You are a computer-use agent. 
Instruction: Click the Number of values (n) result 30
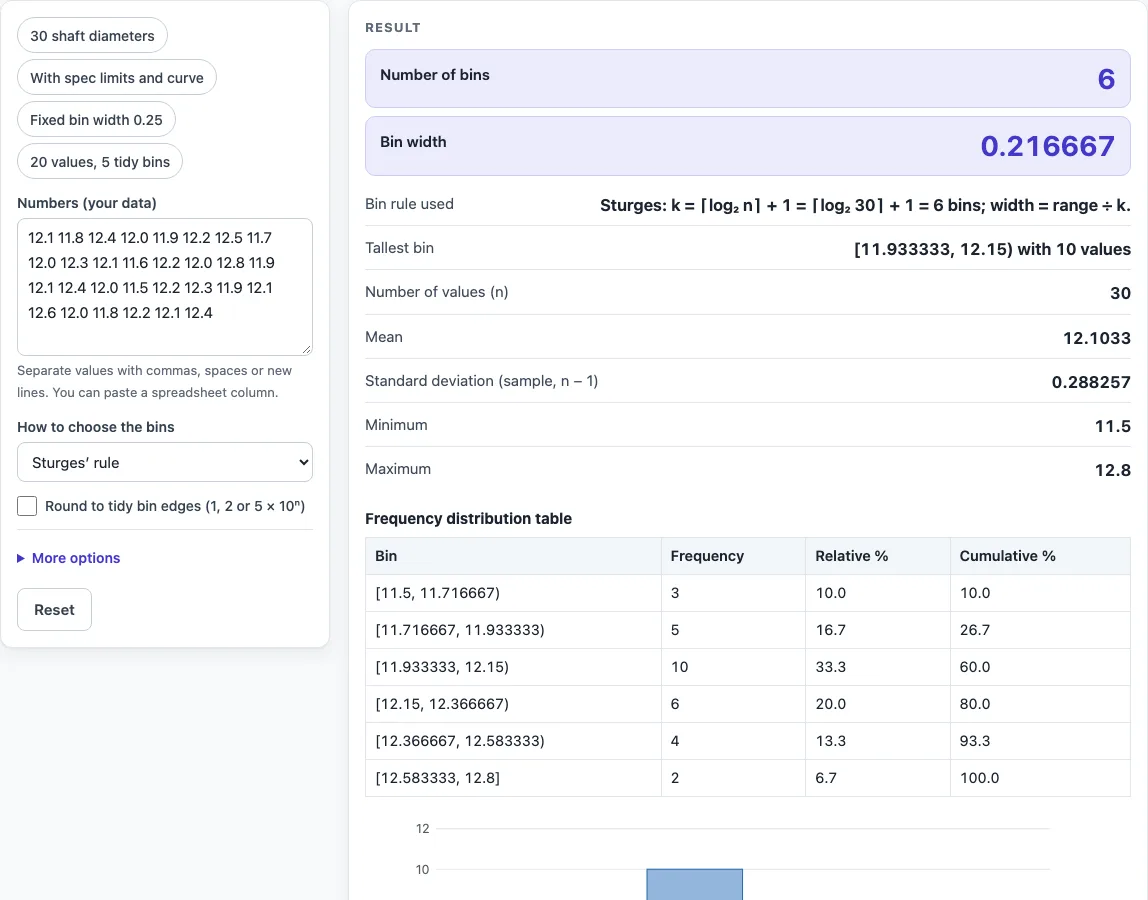pos(1120,293)
